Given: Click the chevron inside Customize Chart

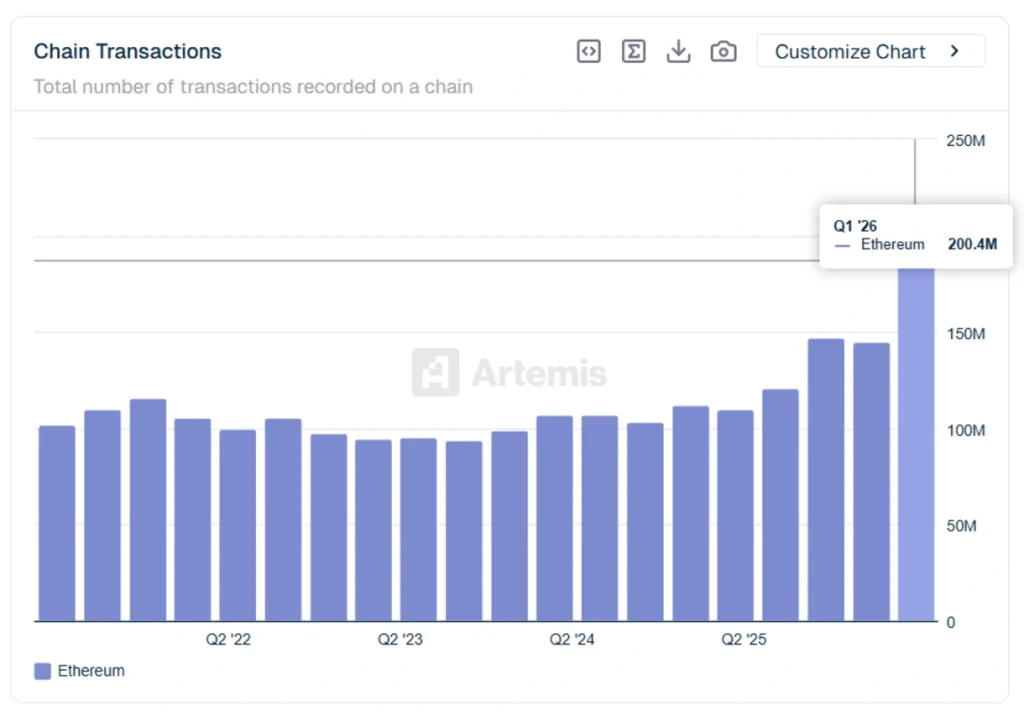Looking at the screenshot, I should pyautogui.click(x=955, y=50).
